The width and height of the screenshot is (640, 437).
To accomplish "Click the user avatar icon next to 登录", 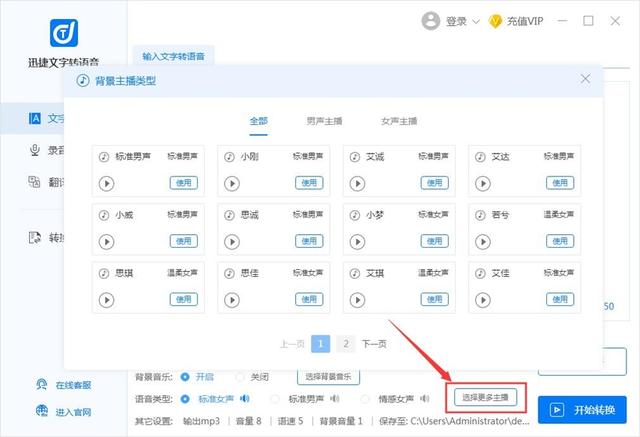I will [431, 21].
